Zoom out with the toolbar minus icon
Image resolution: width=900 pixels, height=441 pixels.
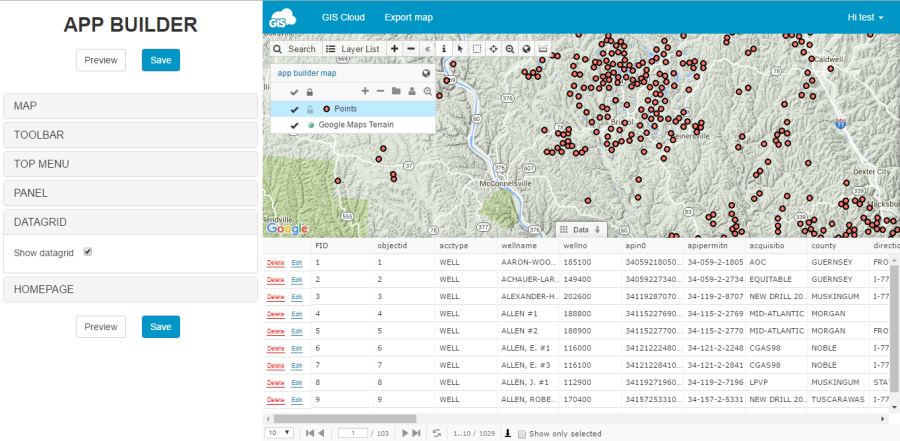(x=411, y=49)
